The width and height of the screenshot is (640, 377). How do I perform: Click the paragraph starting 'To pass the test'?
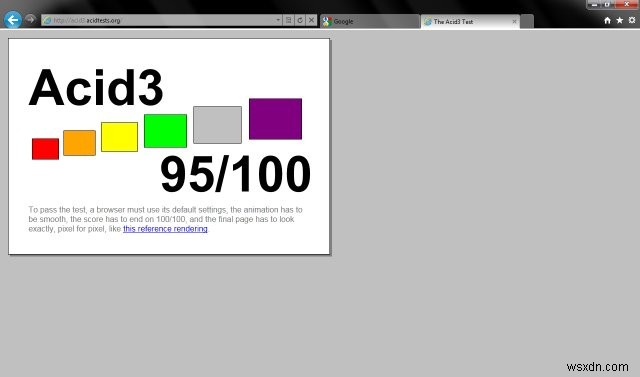pos(165,219)
